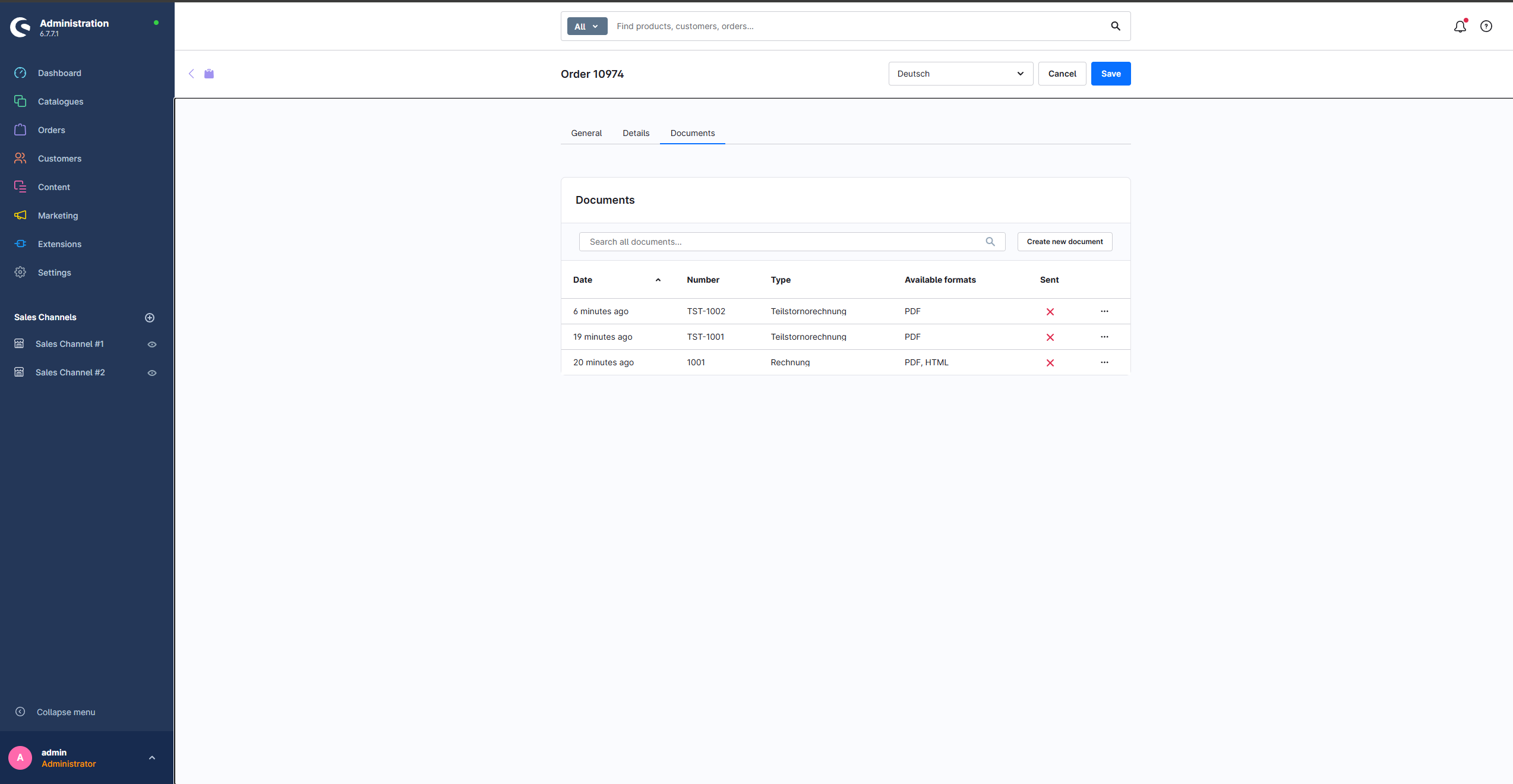Switch to the Details tab
The height and width of the screenshot is (784, 1513).
click(x=636, y=133)
